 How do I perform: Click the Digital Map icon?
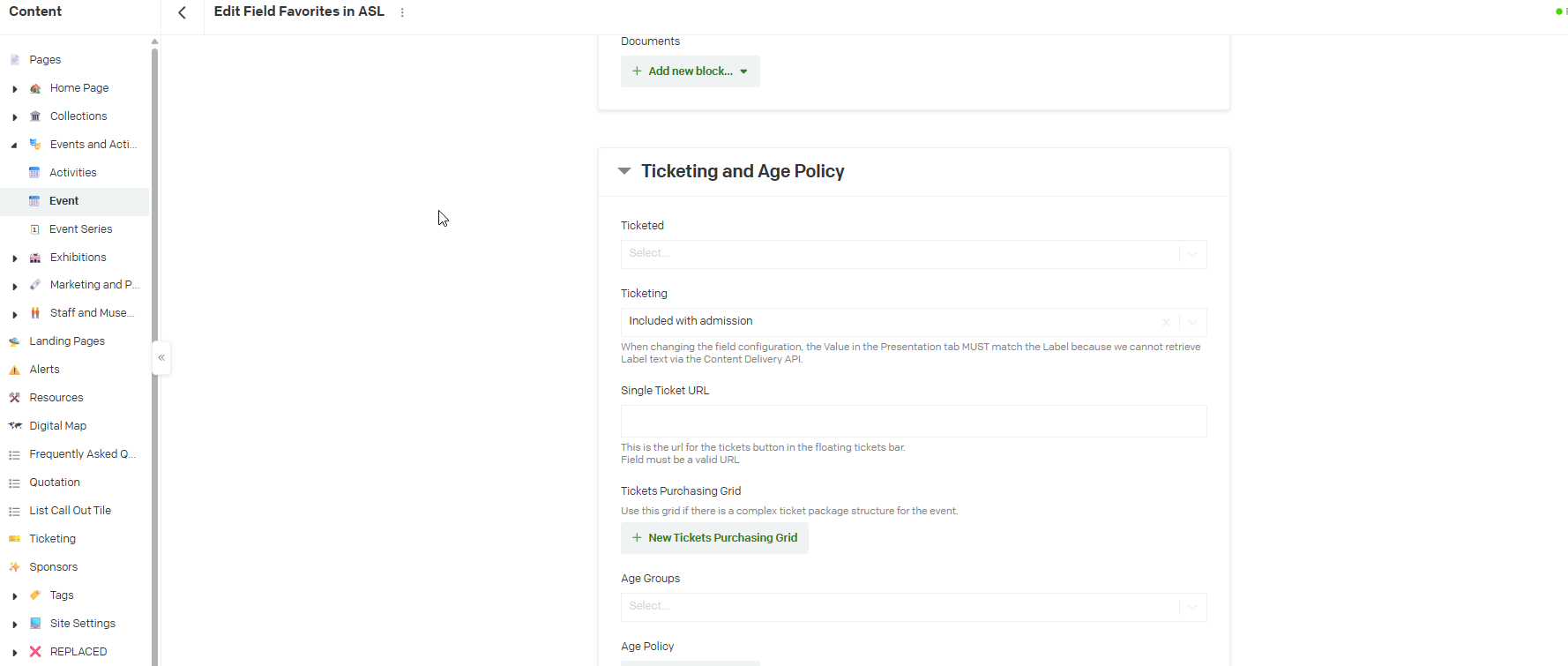click(15, 426)
